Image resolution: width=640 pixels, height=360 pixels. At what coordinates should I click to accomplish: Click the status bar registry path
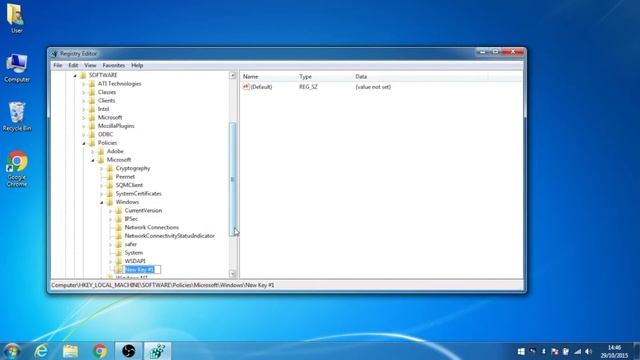tap(162, 285)
